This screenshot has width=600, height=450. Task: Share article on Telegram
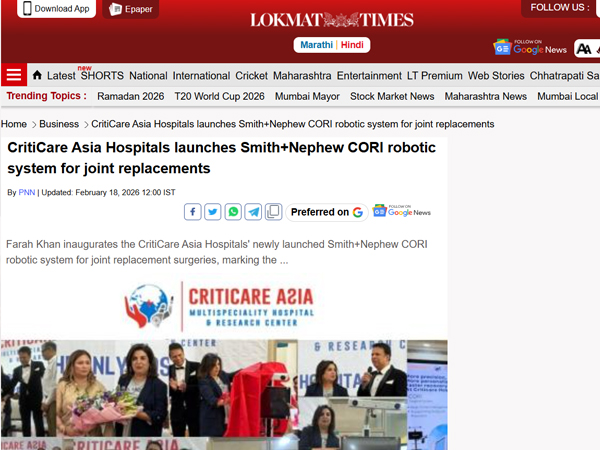[253, 212]
